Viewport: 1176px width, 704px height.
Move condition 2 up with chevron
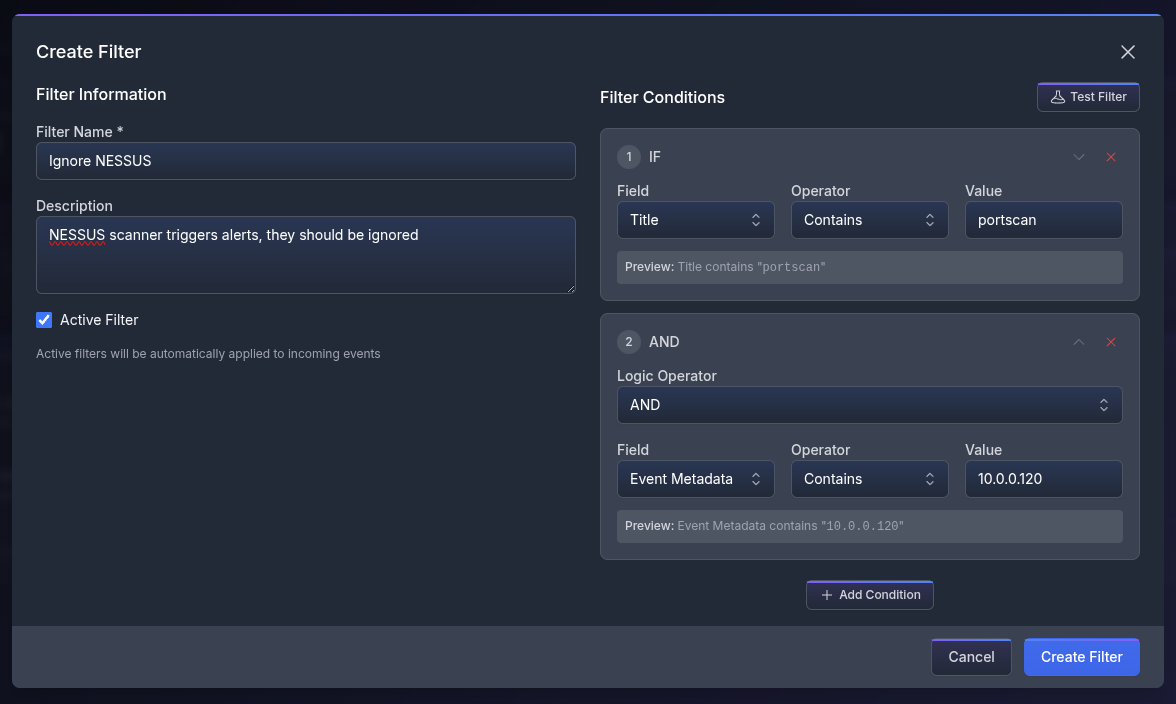coord(1079,342)
